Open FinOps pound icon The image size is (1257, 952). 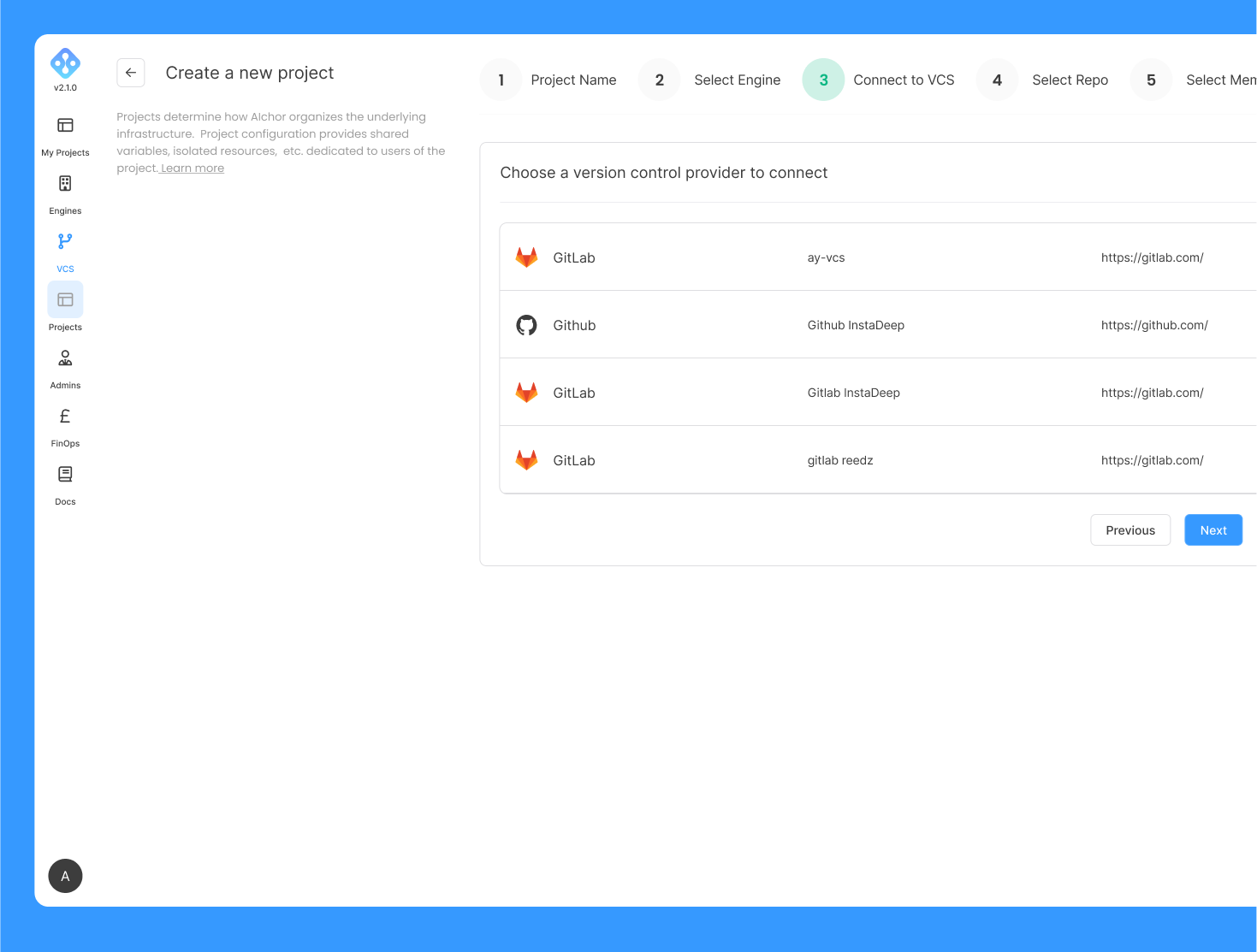(65, 416)
